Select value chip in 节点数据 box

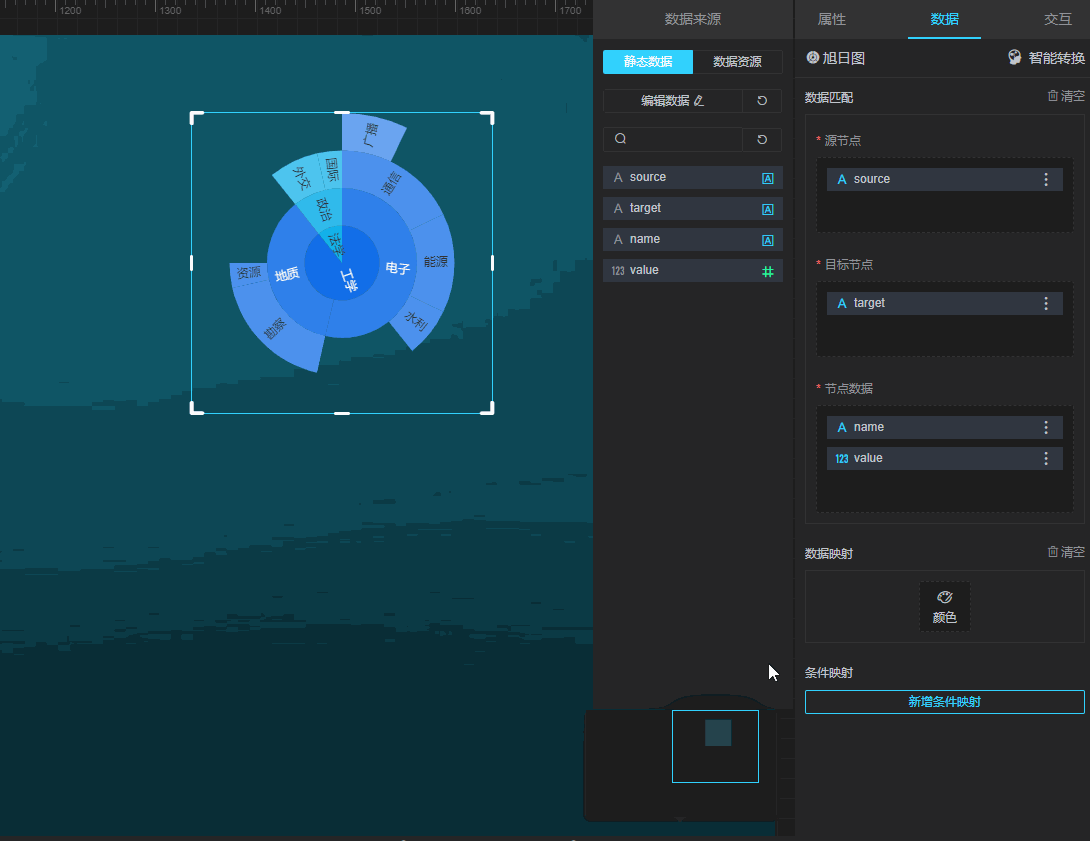[x=944, y=458]
